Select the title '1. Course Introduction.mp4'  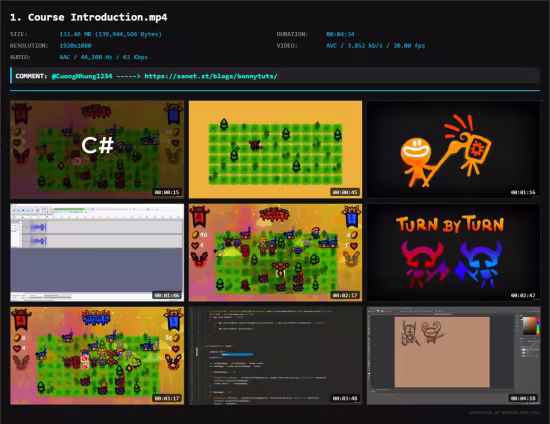click(x=89, y=17)
